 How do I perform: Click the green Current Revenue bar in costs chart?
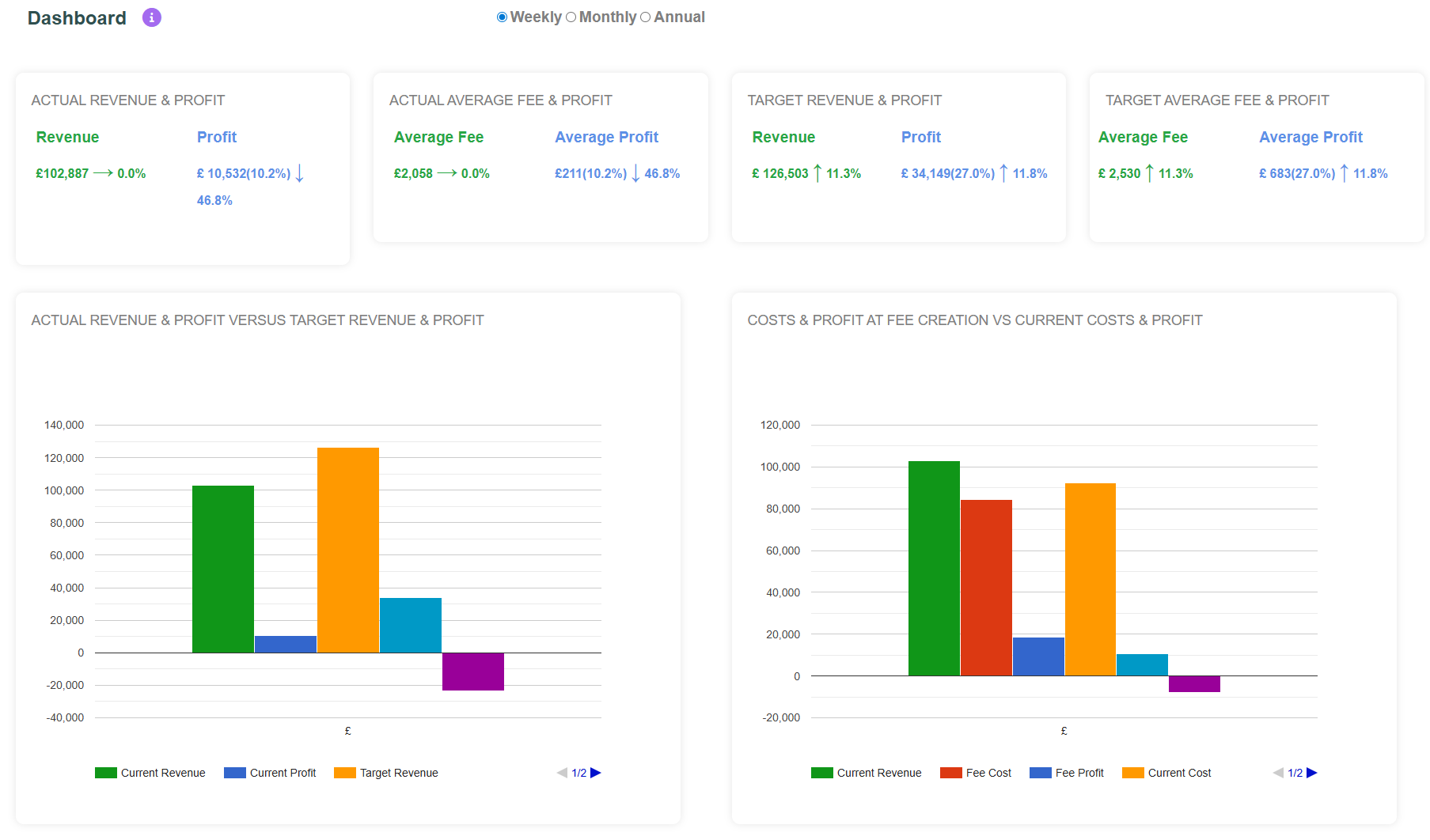click(934, 568)
